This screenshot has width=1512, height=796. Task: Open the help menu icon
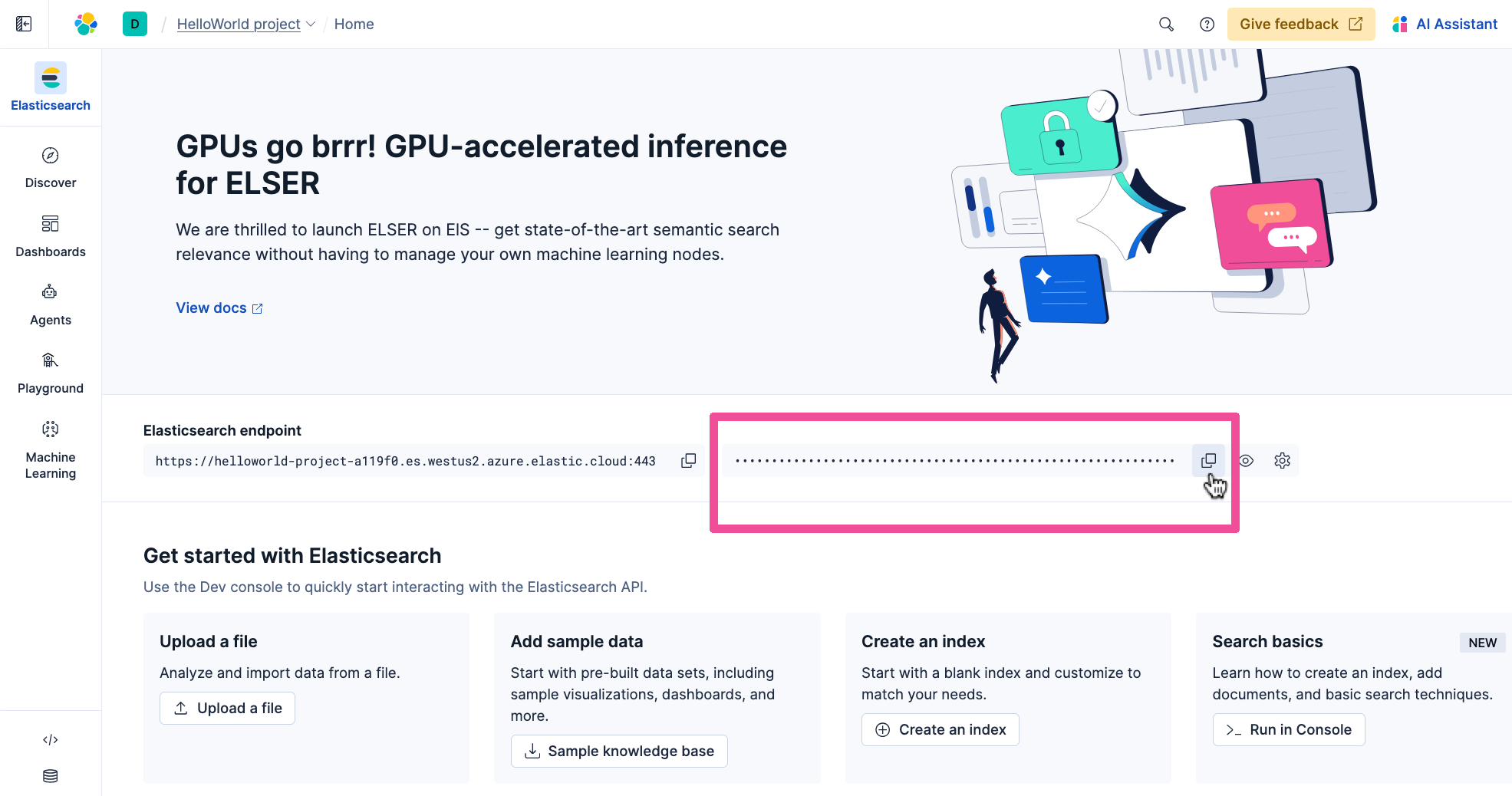coord(1207,24)
